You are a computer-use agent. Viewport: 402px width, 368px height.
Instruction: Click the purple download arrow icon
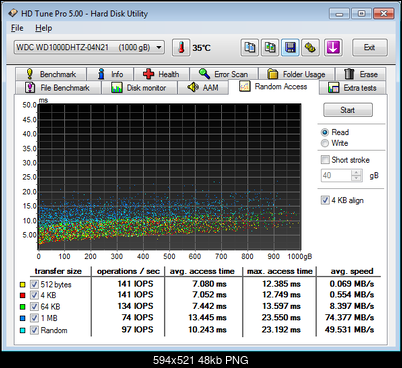(333, 48)
